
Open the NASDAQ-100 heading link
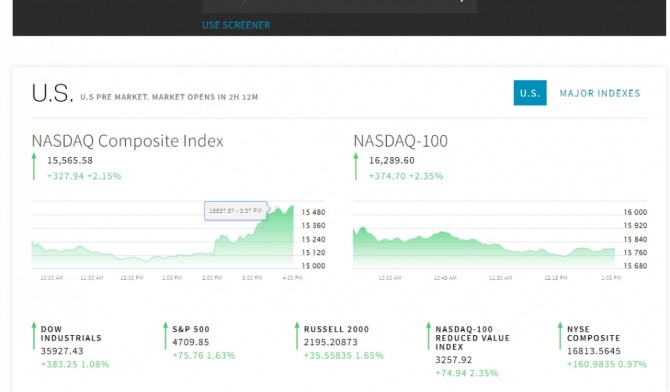pyautogui.click(x=400, y=141)
